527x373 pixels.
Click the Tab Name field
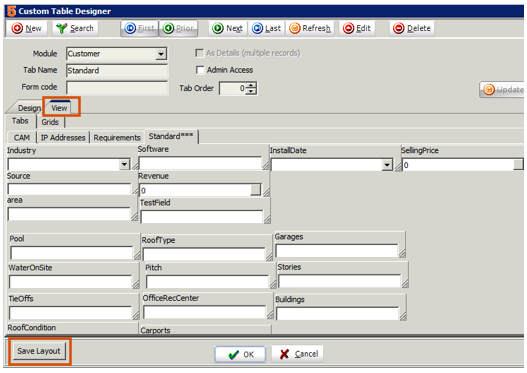(x=117, y=71)
